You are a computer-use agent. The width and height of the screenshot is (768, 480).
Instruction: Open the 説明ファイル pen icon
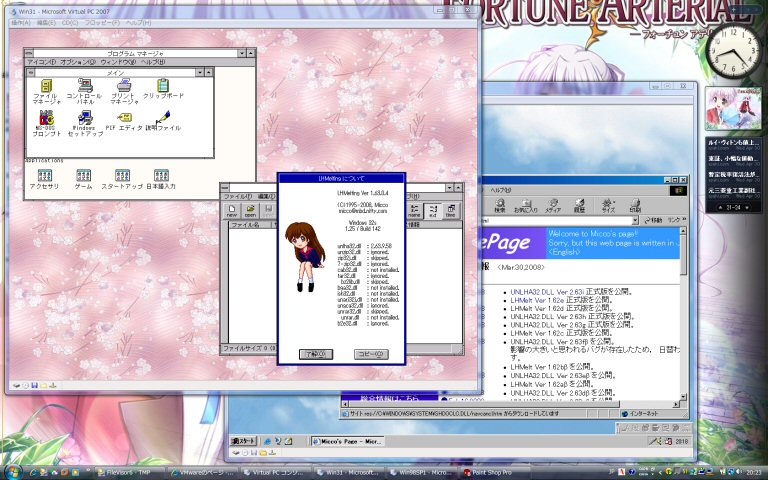(x=162, y=118)
